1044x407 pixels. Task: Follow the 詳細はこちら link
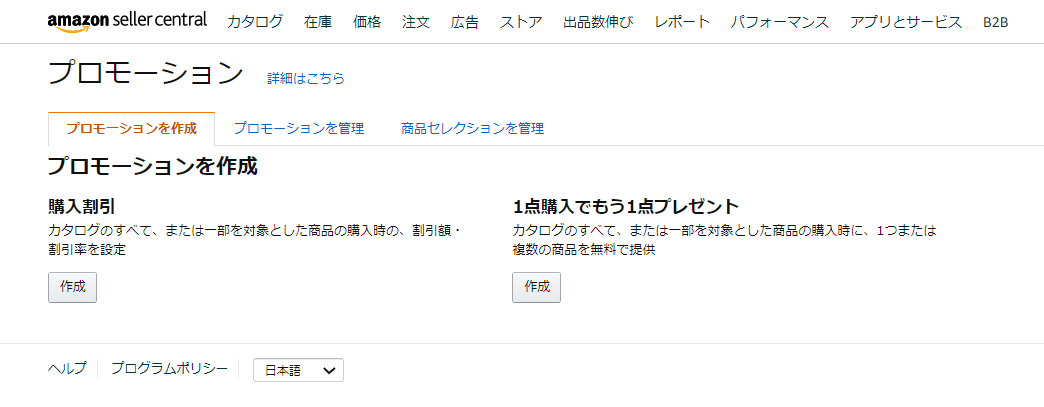[x=306, y=79]
